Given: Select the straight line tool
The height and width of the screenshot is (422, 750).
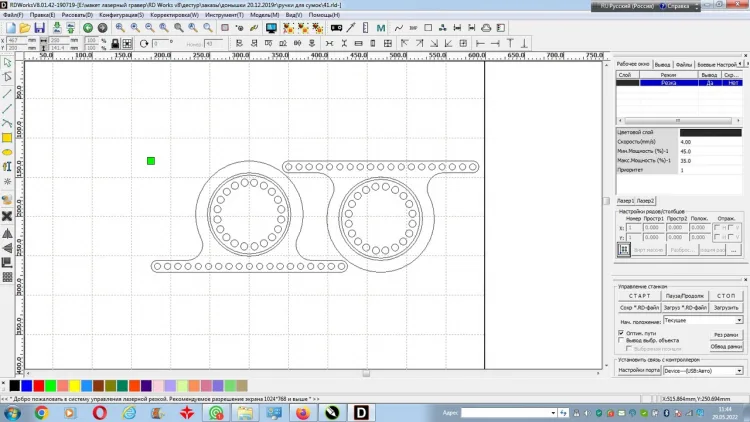Looking at the screenshot, I should [x=7, y=93].
